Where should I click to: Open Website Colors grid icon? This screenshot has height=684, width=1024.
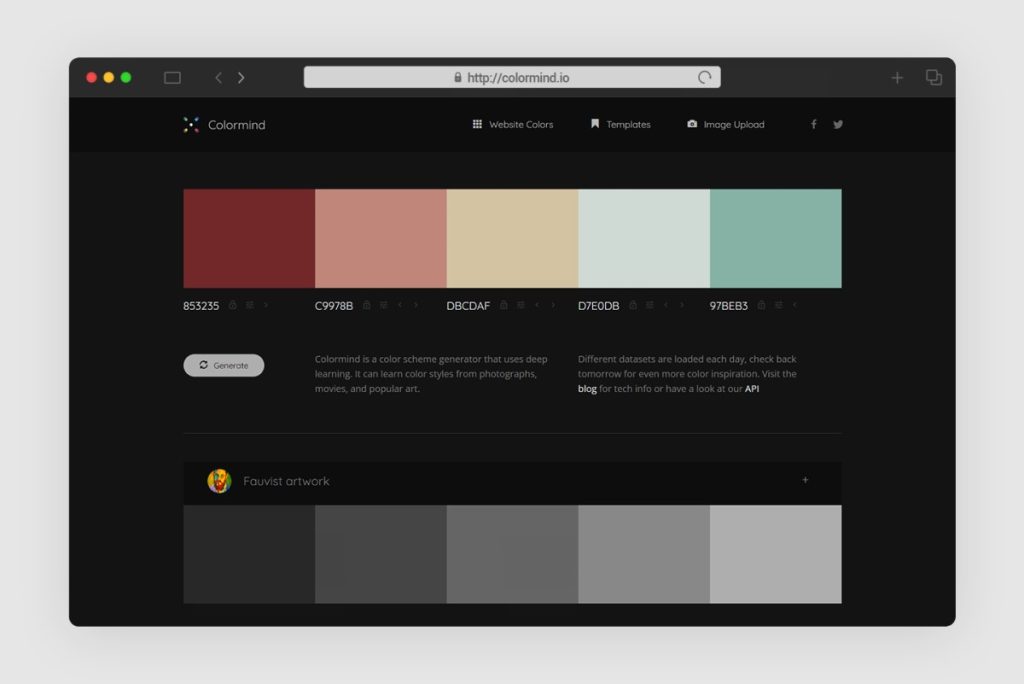pyautogui.click(x=477, y=124)
